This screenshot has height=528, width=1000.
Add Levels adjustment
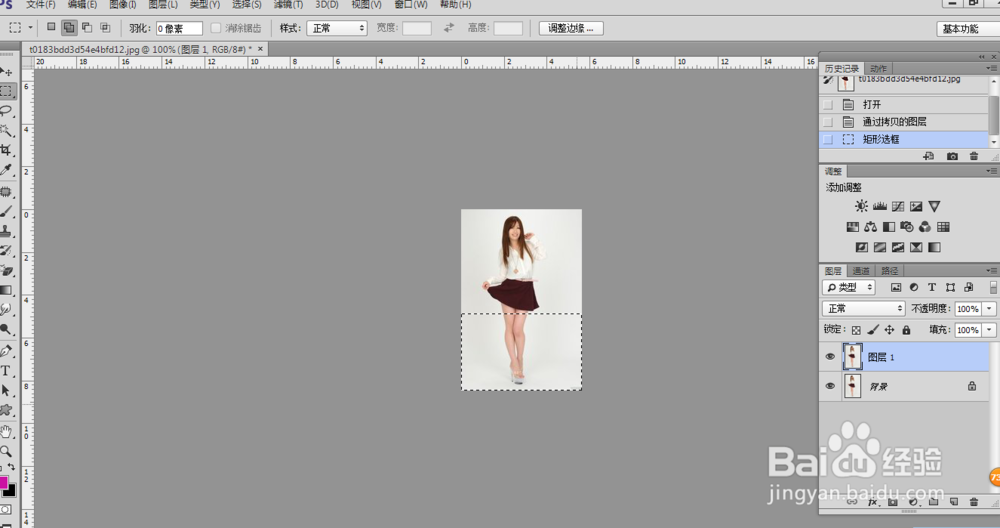click(879, 206)
